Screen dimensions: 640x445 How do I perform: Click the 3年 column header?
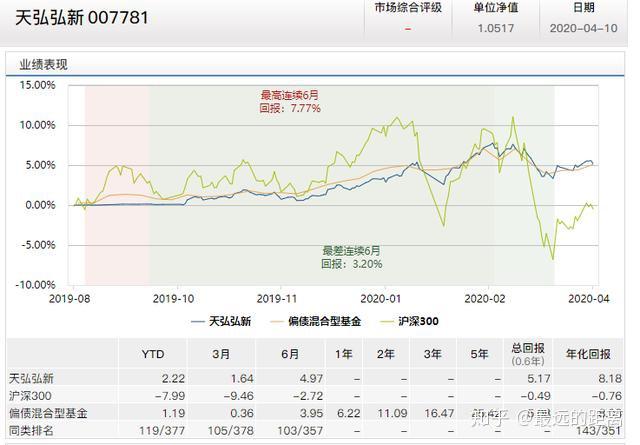(432, 354)
